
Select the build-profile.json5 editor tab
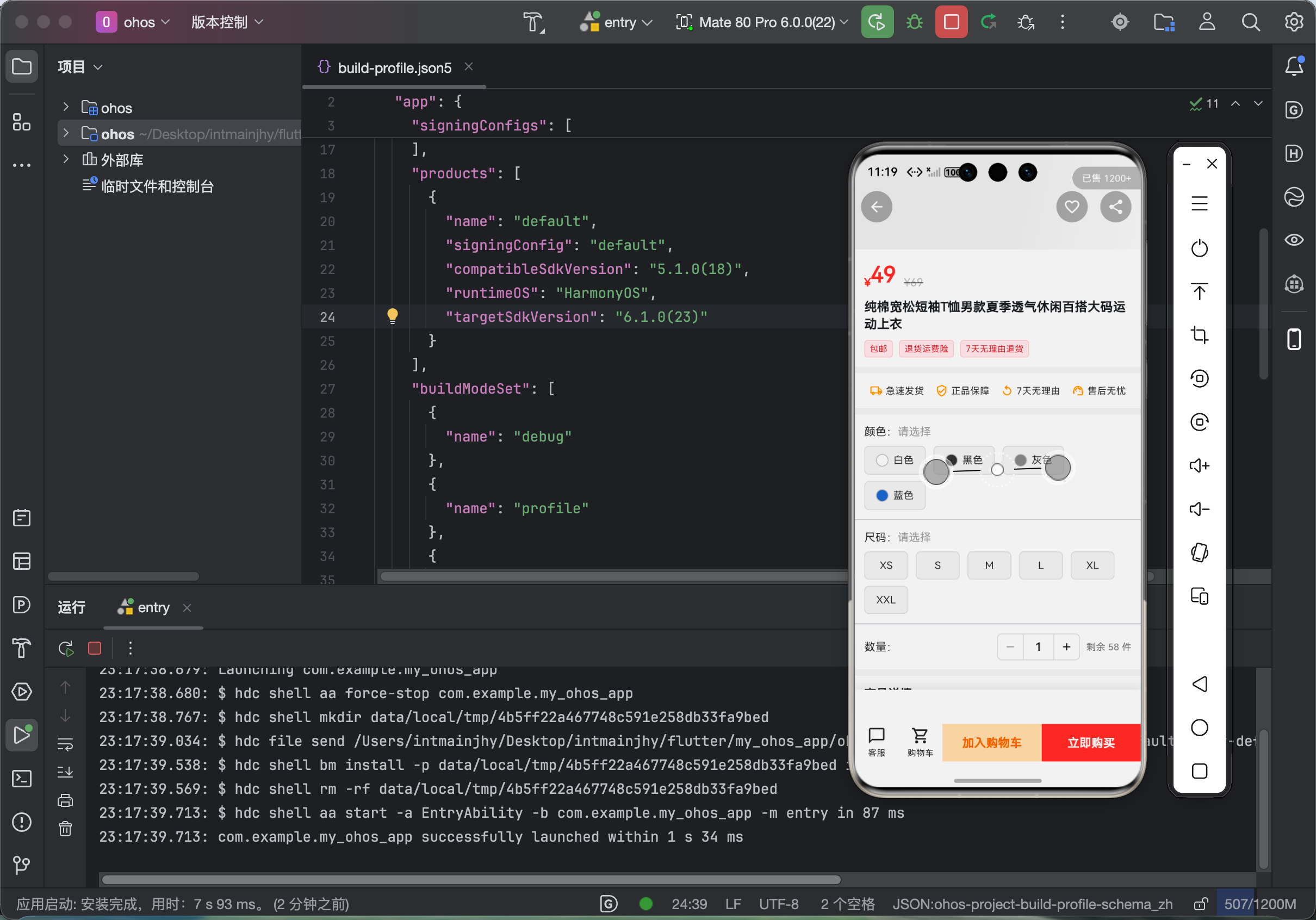click(x=394, y=67)
